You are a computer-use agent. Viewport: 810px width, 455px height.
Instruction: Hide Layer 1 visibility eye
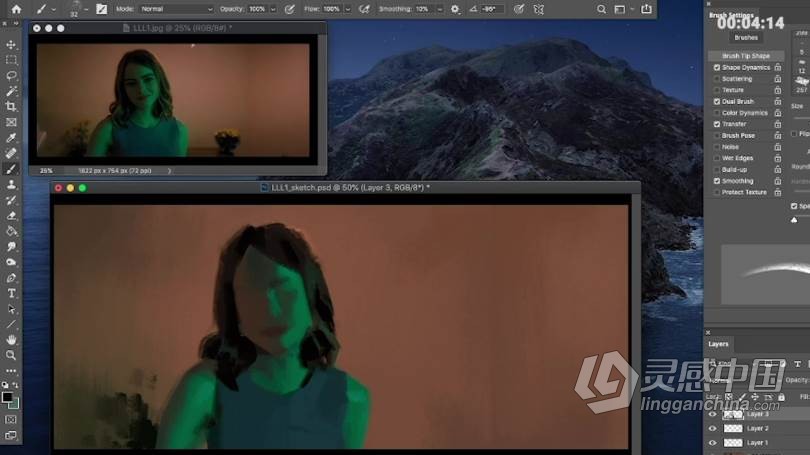pyautogui.click(x=712, y=443)
